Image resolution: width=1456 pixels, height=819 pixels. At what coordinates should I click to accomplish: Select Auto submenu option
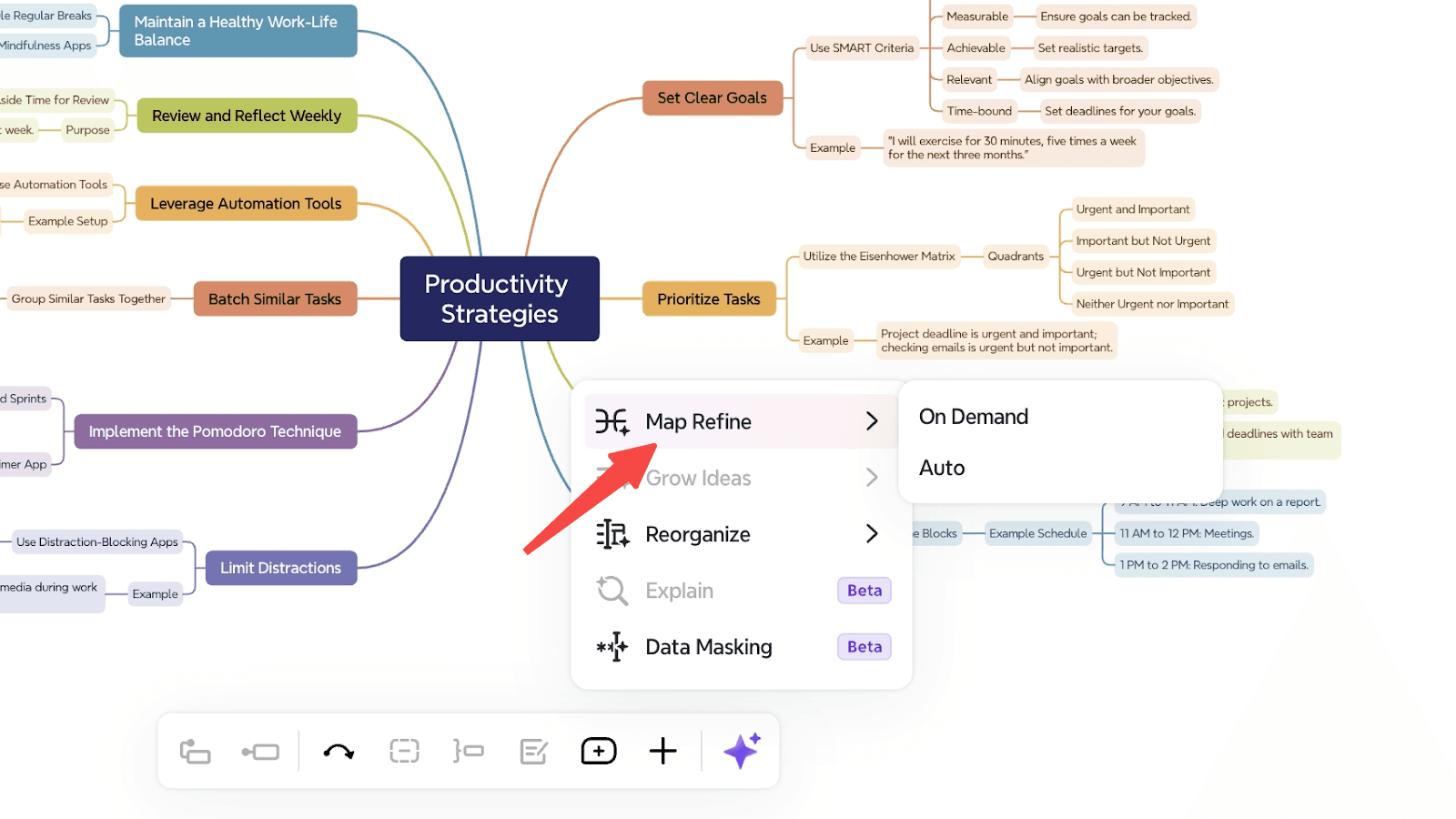pyautogui.click(x=942, y=468)
